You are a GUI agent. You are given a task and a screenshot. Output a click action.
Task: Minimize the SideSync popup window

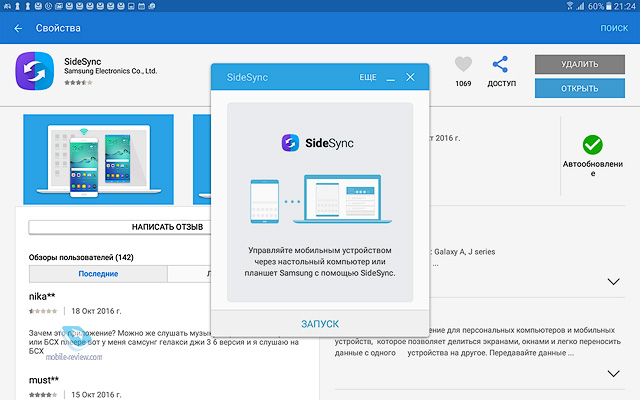pyautogui.click(x=391, y=77)
